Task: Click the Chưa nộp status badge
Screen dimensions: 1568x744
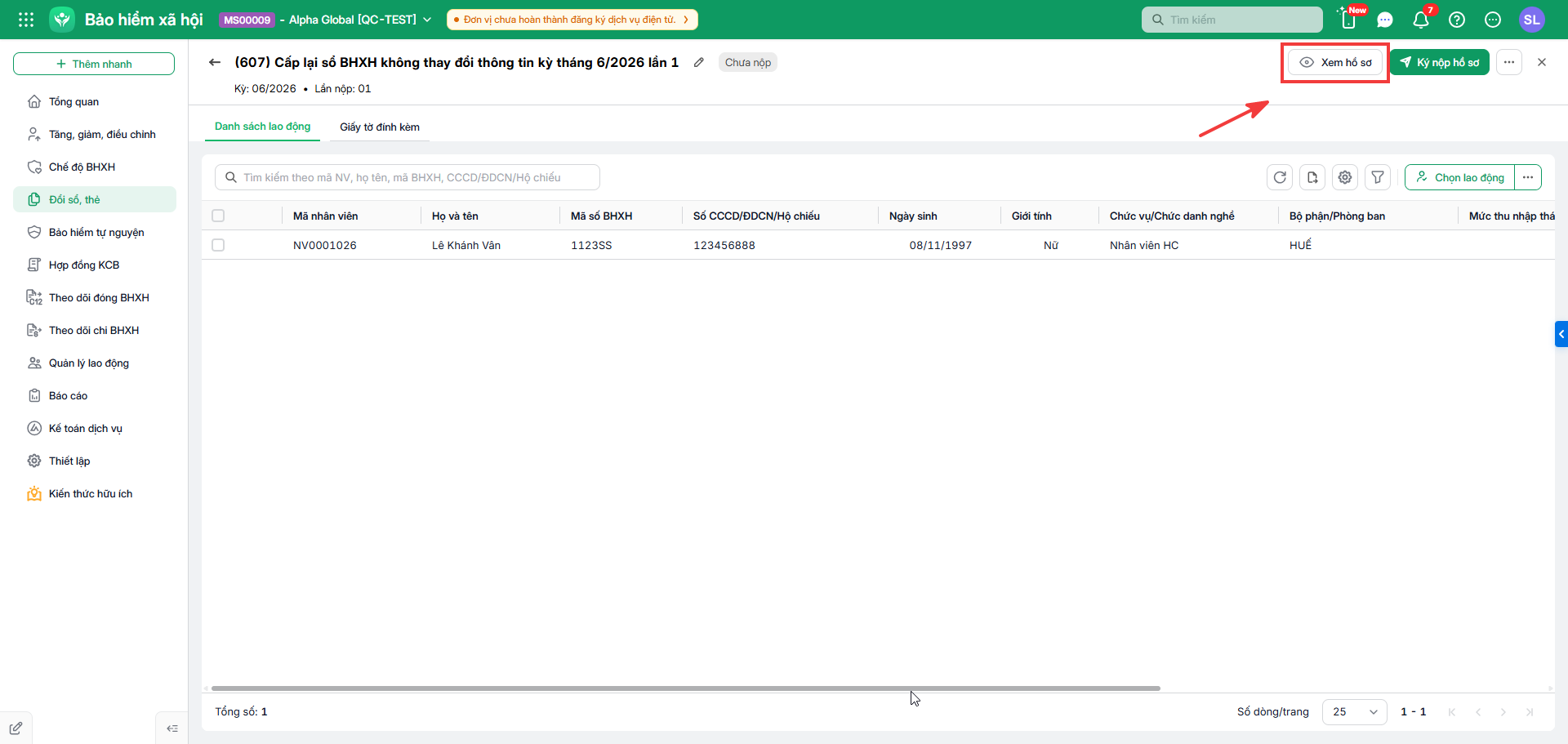Action: click(748, 62)
